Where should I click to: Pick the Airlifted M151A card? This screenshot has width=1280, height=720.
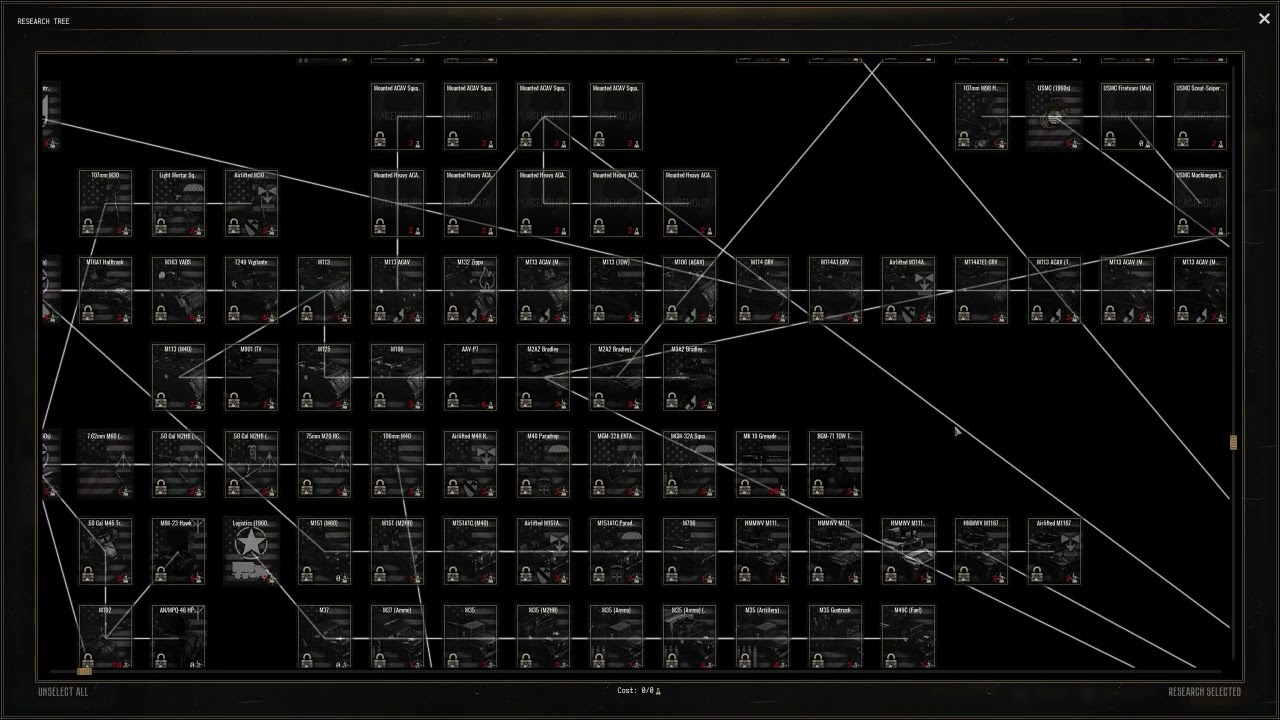tap(543, 551)
